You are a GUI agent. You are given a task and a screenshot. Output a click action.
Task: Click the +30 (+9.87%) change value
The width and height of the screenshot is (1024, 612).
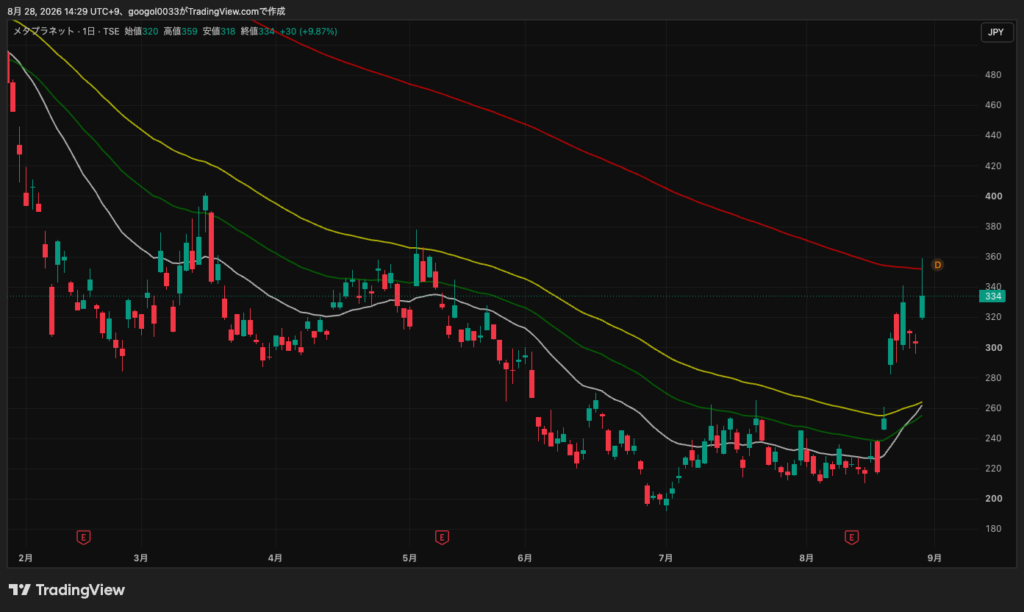pos(308,31)
